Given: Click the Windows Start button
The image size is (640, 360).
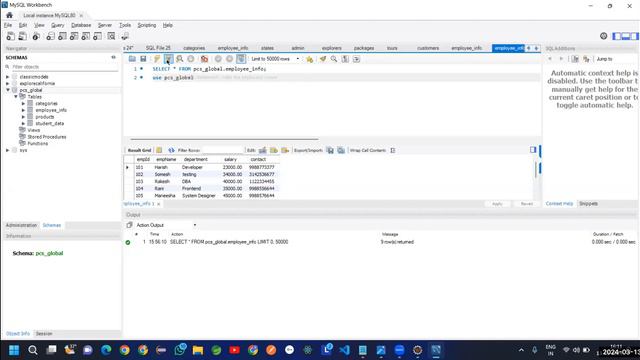Looking at the screenshot, I should [x=14, y=350].
